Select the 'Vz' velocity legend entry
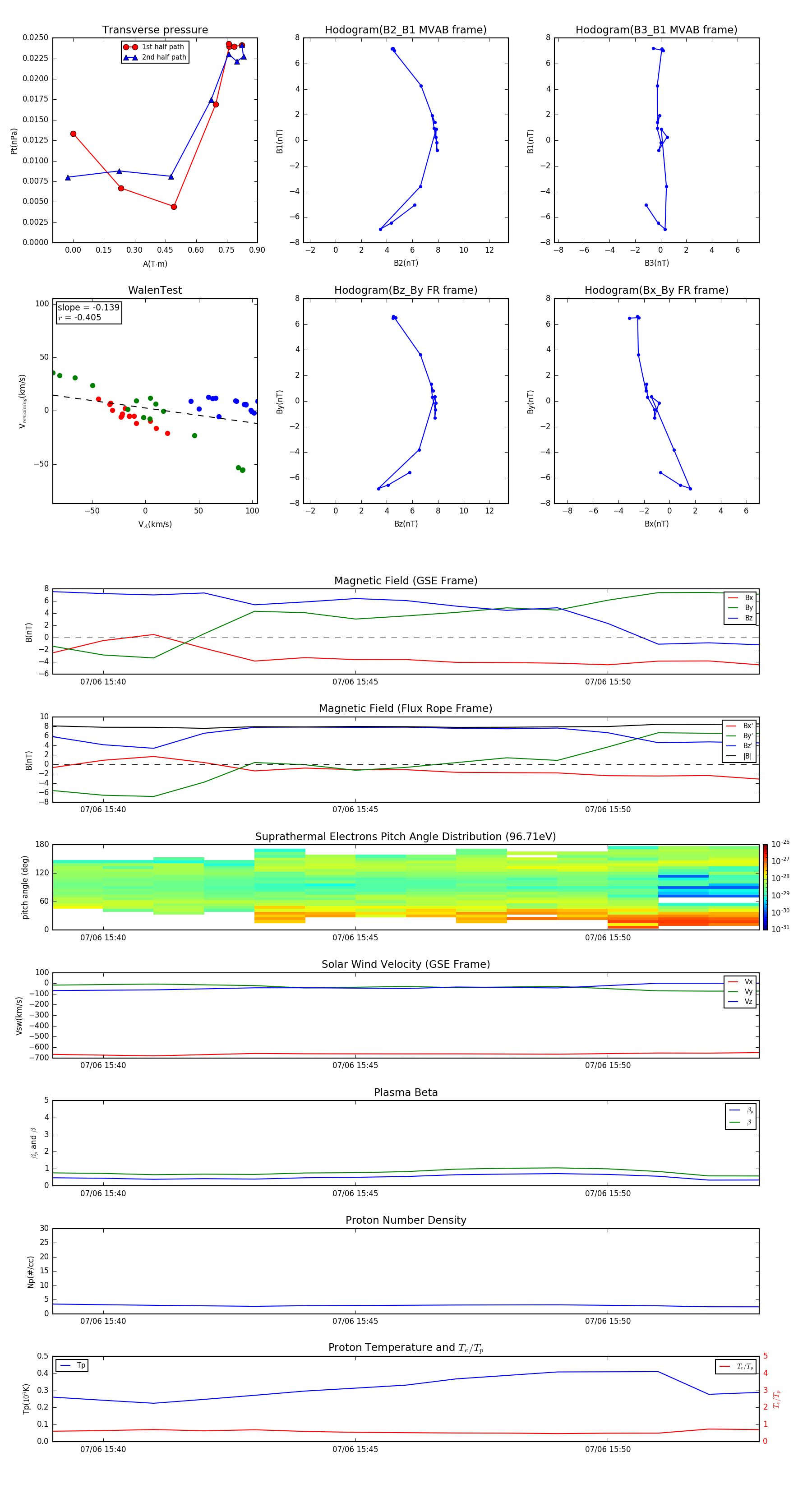 [740, 1002]
